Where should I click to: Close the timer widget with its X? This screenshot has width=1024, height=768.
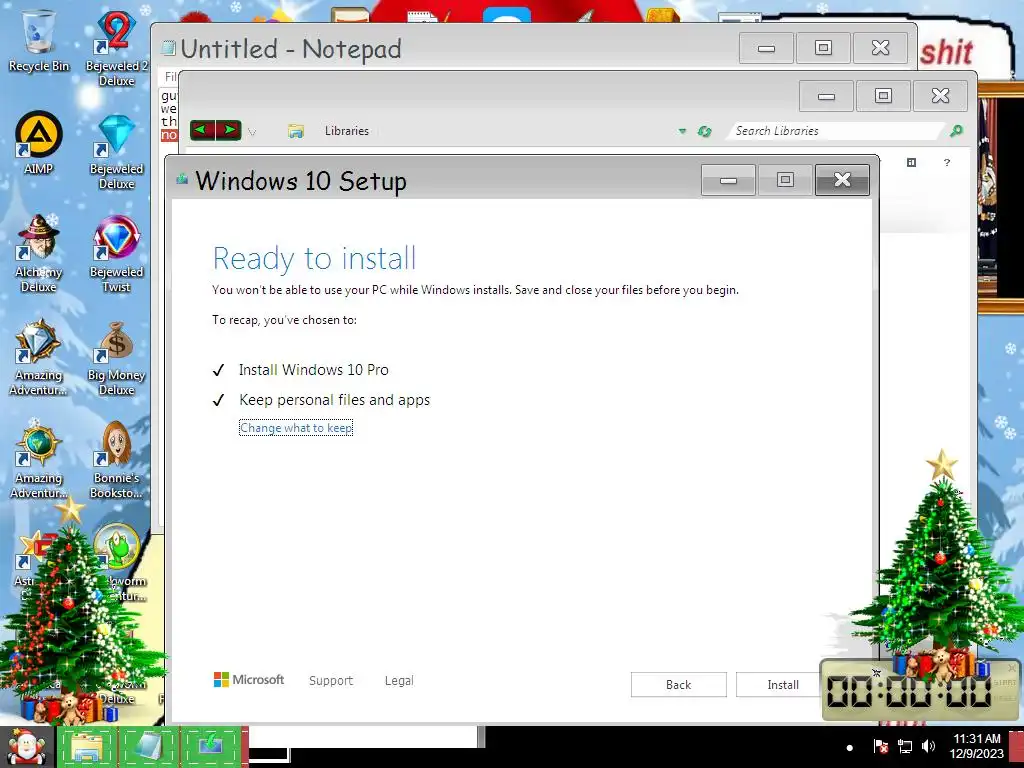point(1012,668)
